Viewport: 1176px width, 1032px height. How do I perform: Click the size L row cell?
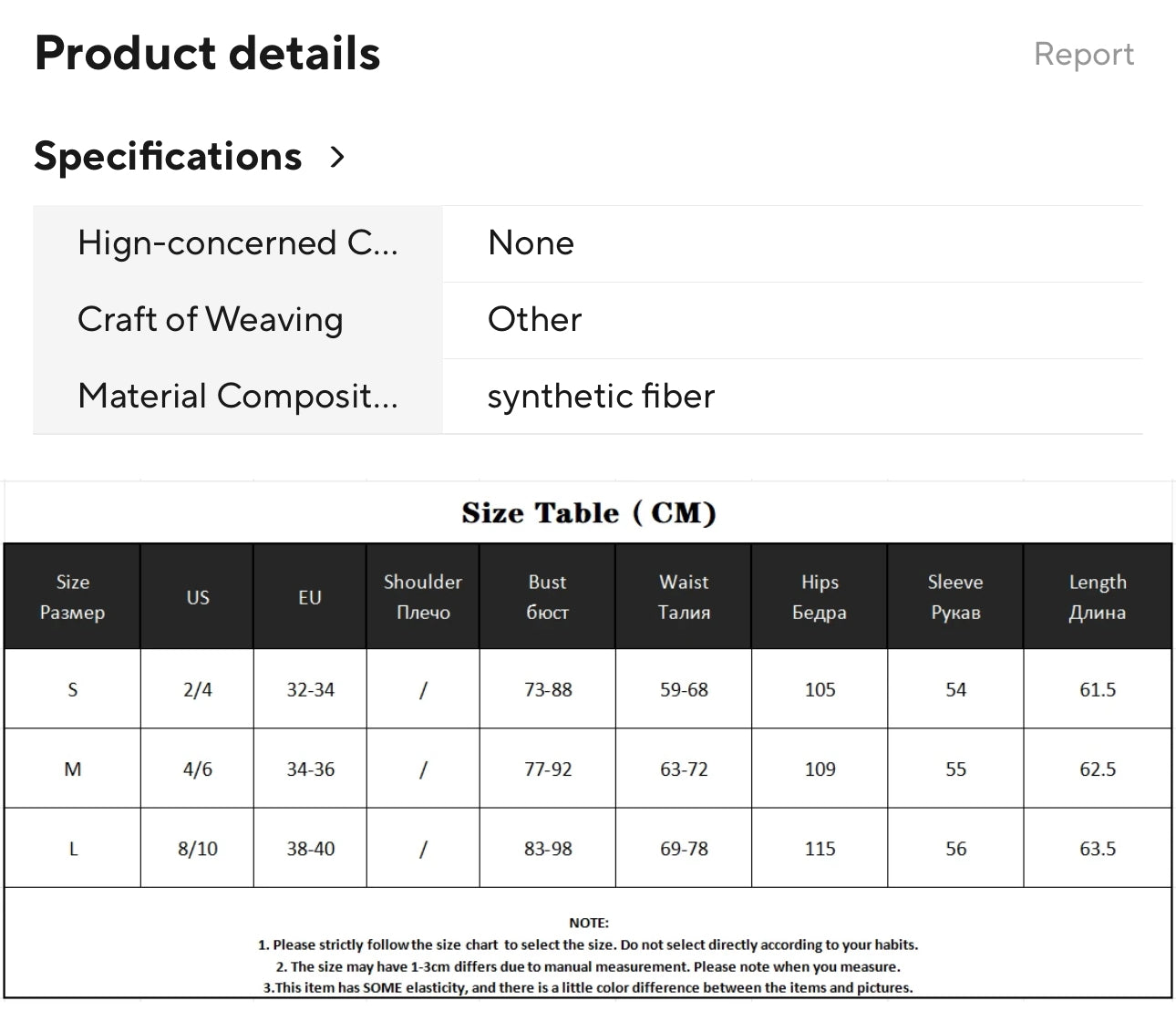73,849
